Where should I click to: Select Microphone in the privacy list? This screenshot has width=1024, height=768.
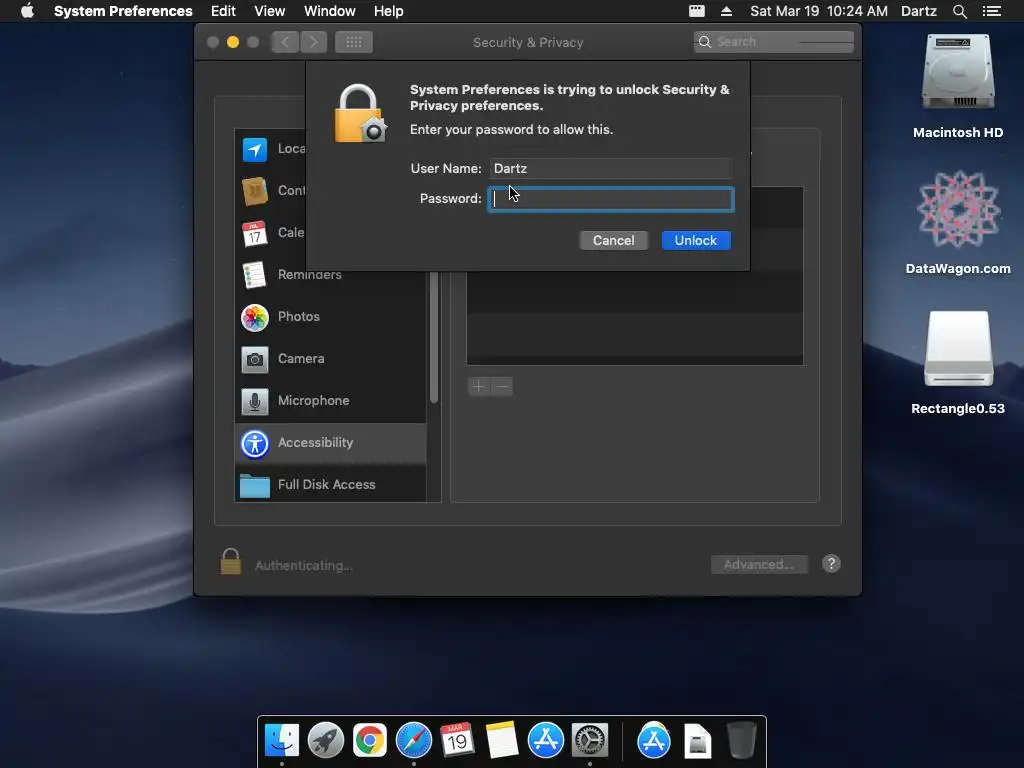(330, 401)
